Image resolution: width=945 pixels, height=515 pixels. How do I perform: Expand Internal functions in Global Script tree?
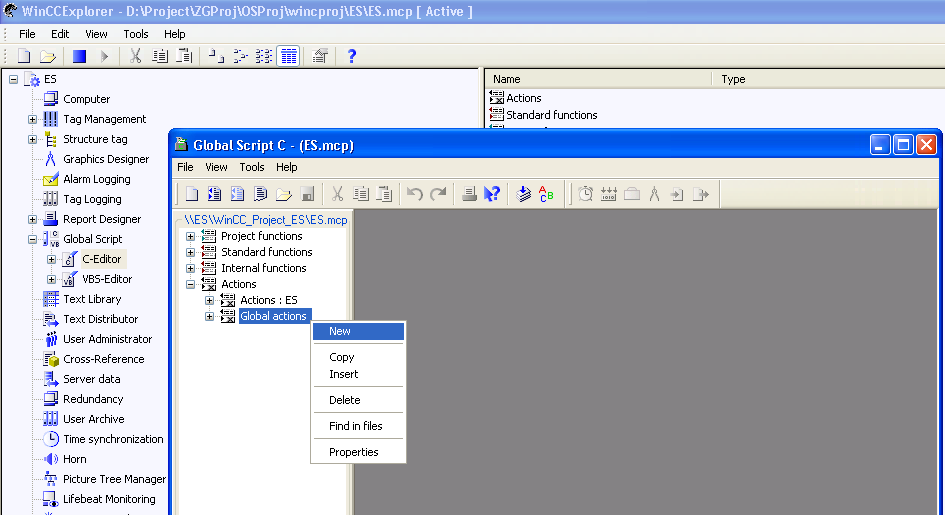point(190,268)
